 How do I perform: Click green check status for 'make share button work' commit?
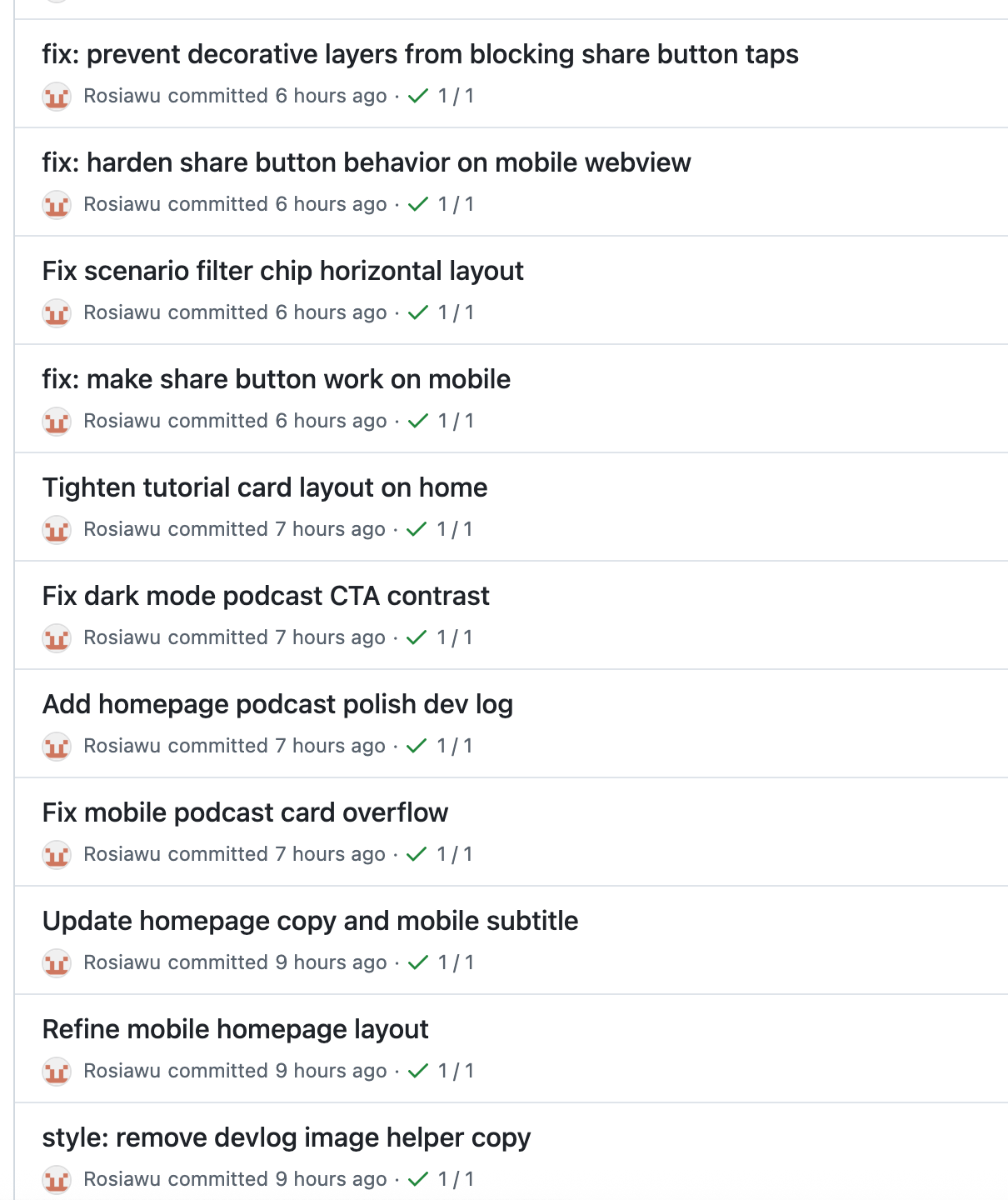[x=418, y=421]
